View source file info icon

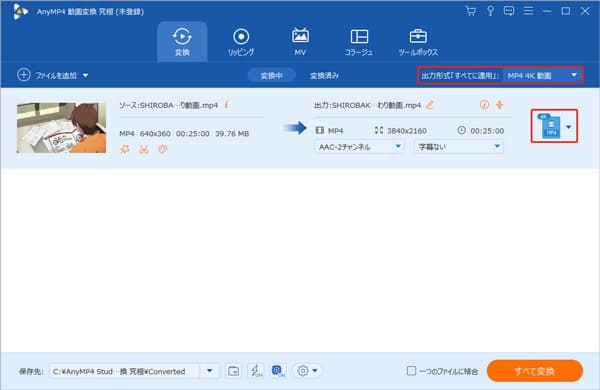(227, 104)
